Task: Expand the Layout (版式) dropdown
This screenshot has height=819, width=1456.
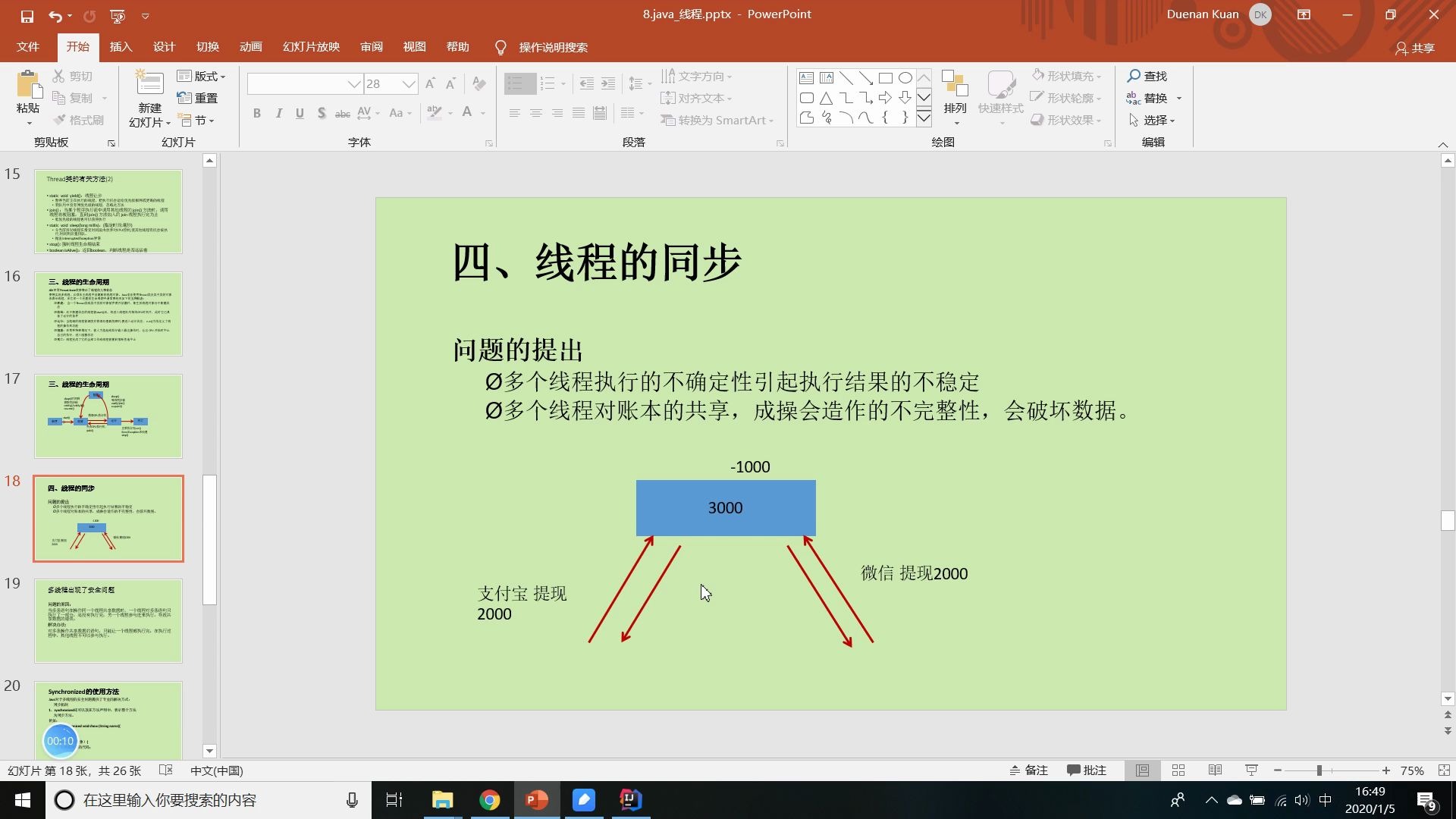Action: tap(202, 77)
